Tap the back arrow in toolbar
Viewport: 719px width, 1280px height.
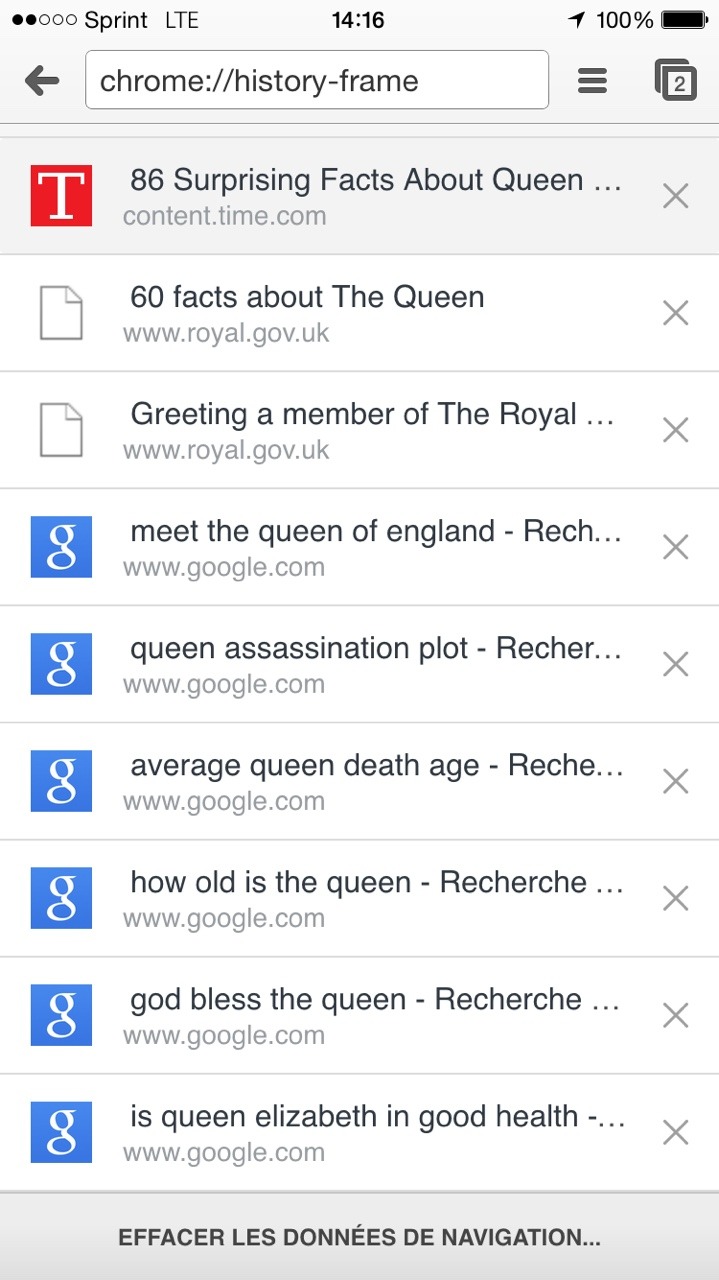(42, 80)
